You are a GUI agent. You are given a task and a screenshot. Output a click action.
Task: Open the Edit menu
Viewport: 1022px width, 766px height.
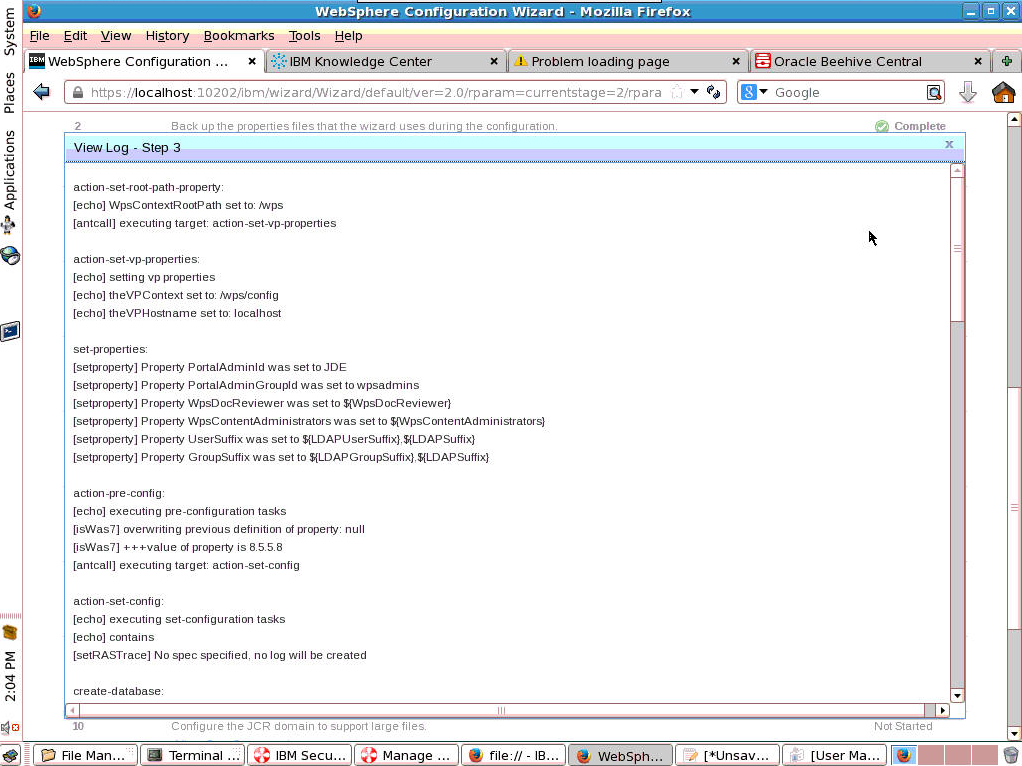click(x=75, y=36)
